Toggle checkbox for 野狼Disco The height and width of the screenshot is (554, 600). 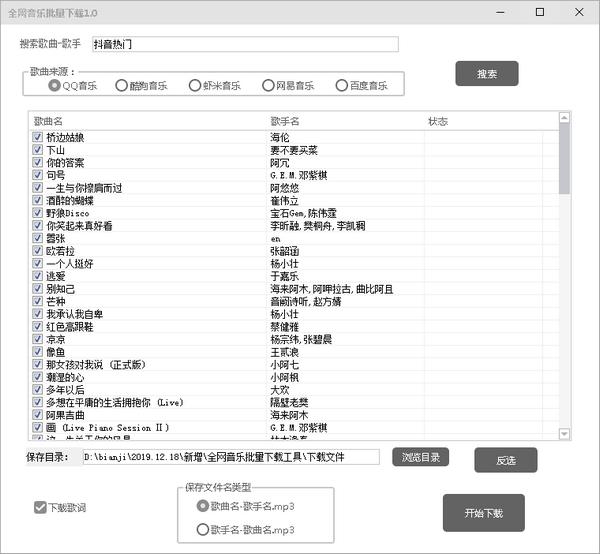[x=37, y=213]
